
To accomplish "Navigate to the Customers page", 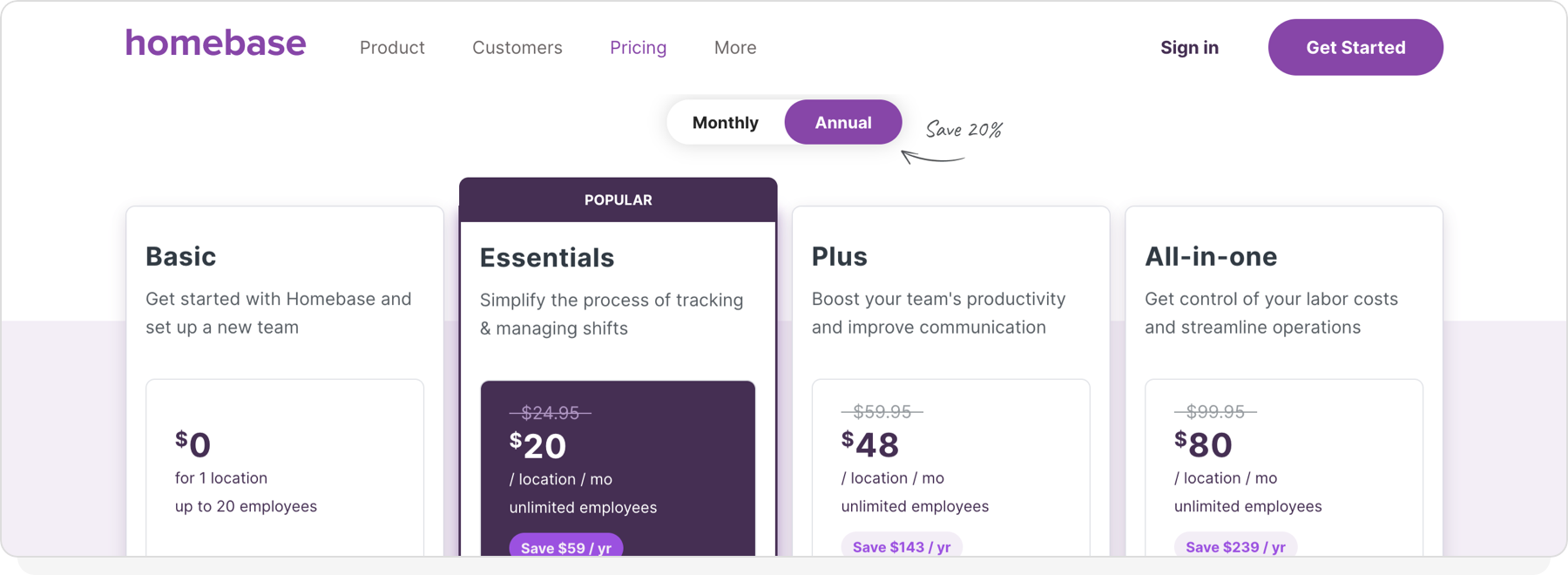I will click(x=517, y=48).
